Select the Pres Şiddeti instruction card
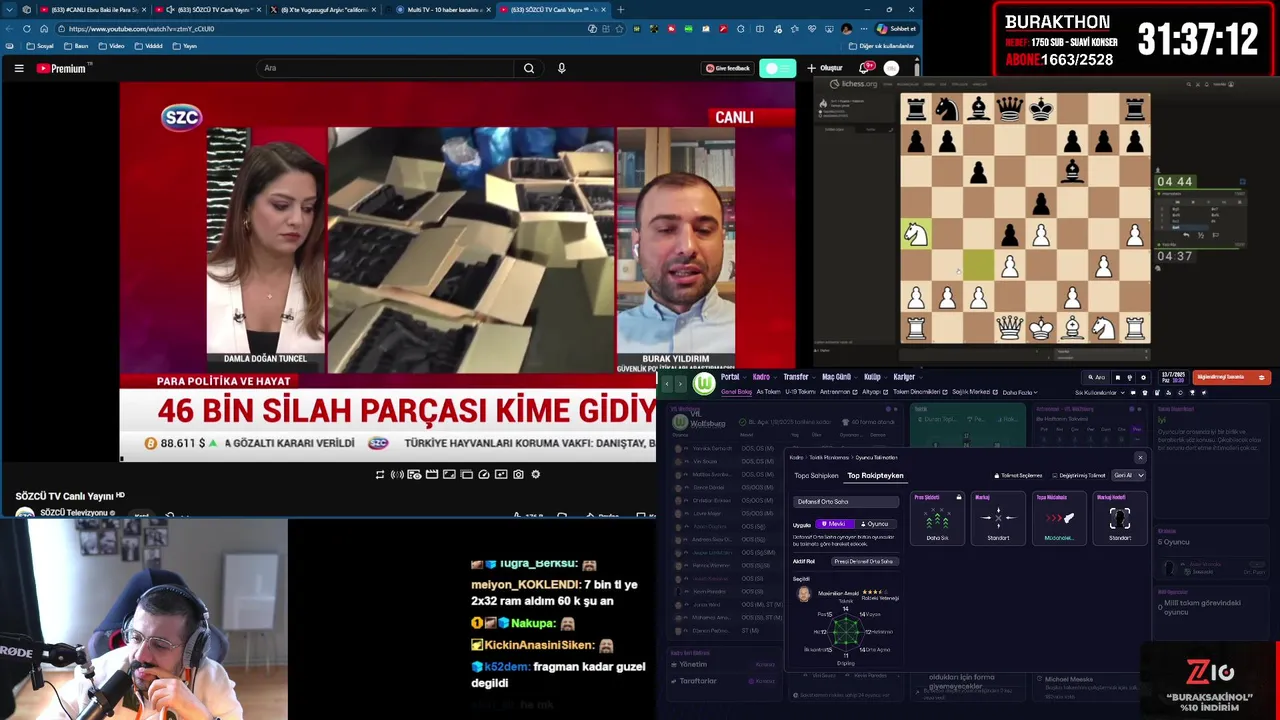This screenshot has width=1280, height=720. point(937,518)
